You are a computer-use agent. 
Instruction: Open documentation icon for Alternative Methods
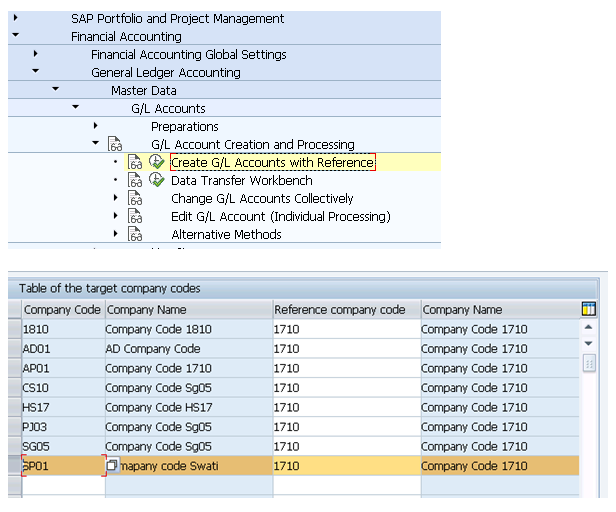pos(135,234)
